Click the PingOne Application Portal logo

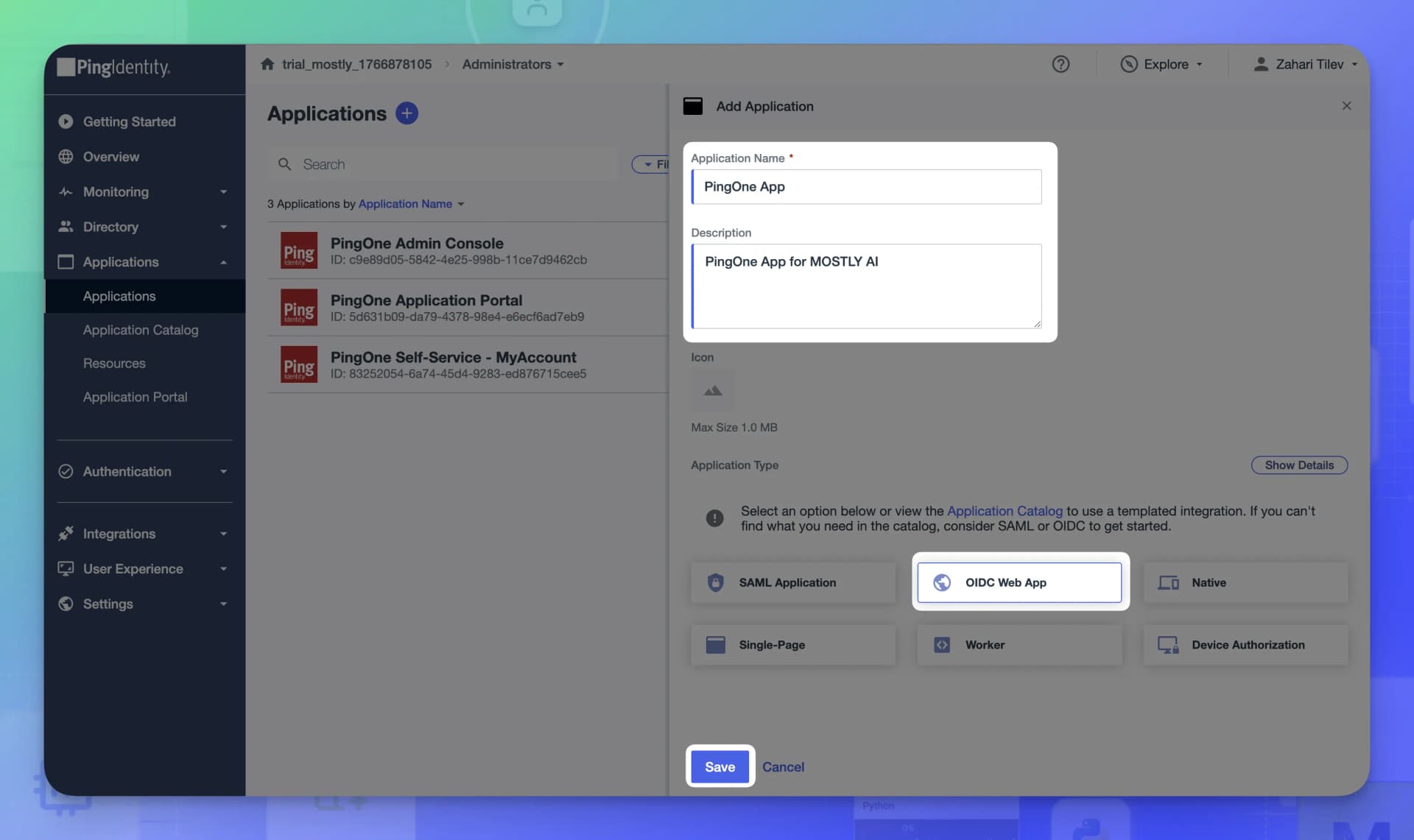pos(299,307)
